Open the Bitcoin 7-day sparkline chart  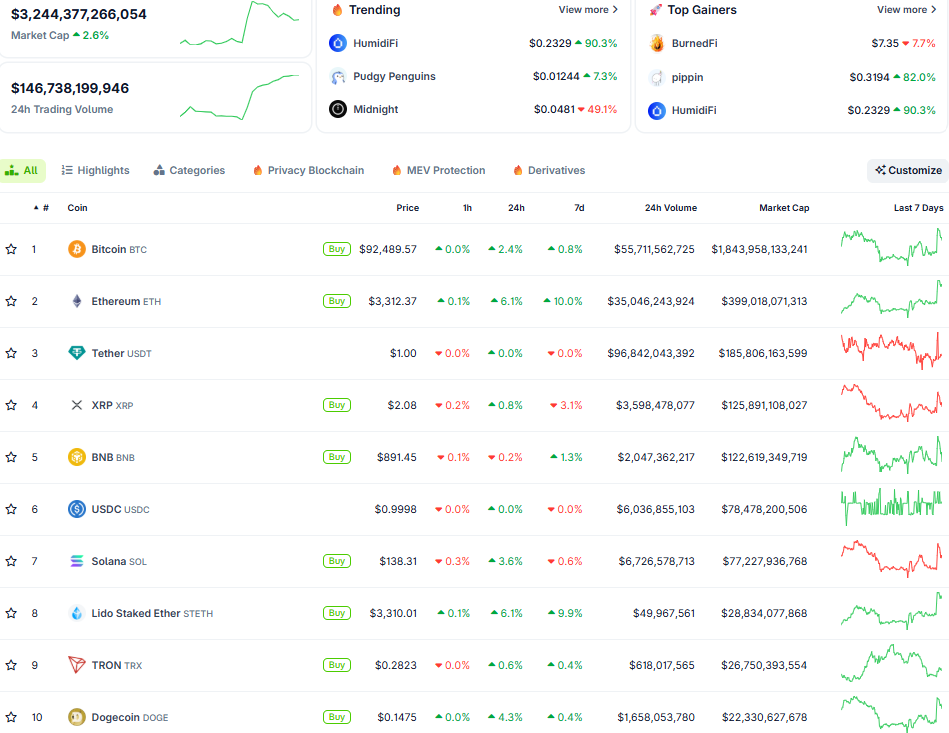pos(891,247)
